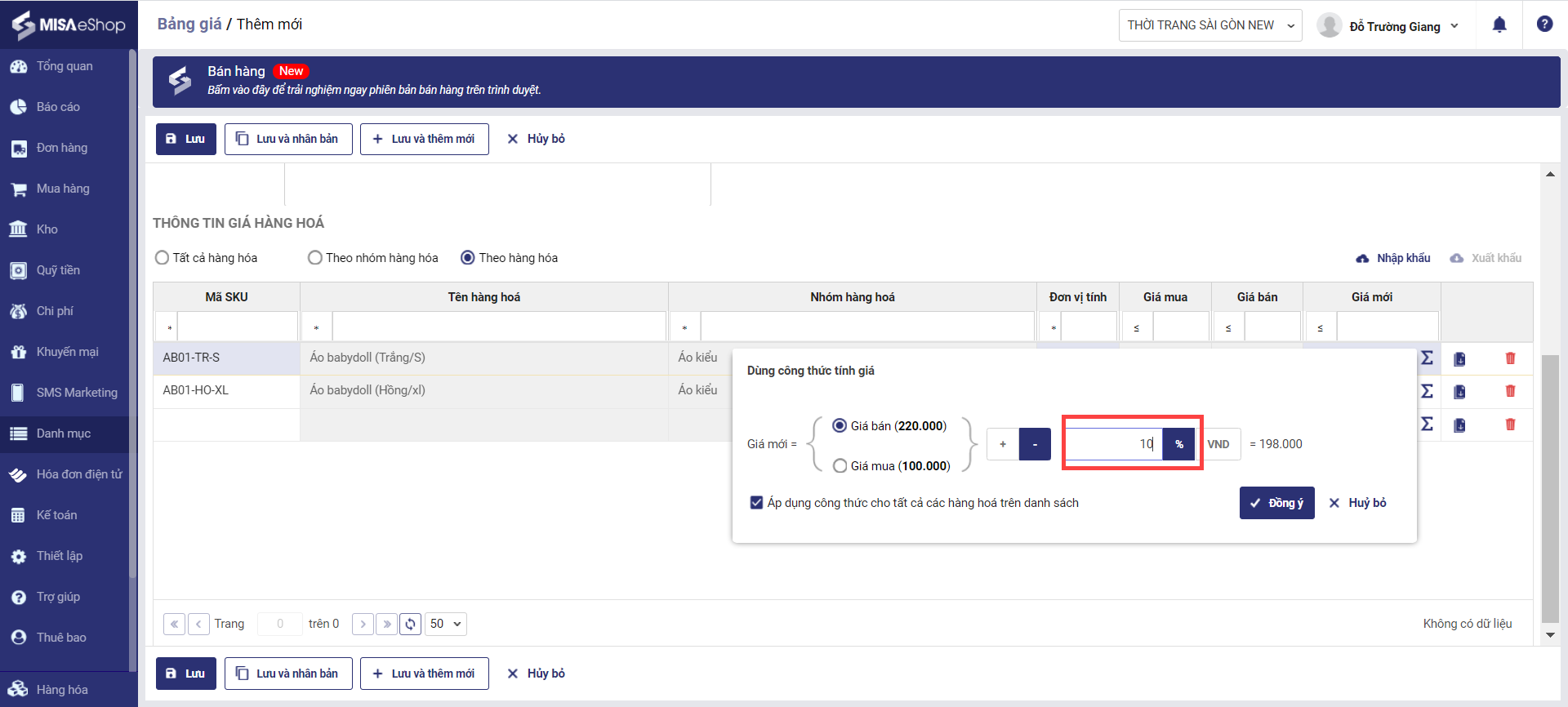Click the Nhập khẩu import link
This screenshot has width=1568, height=707.
(1393, 258)
